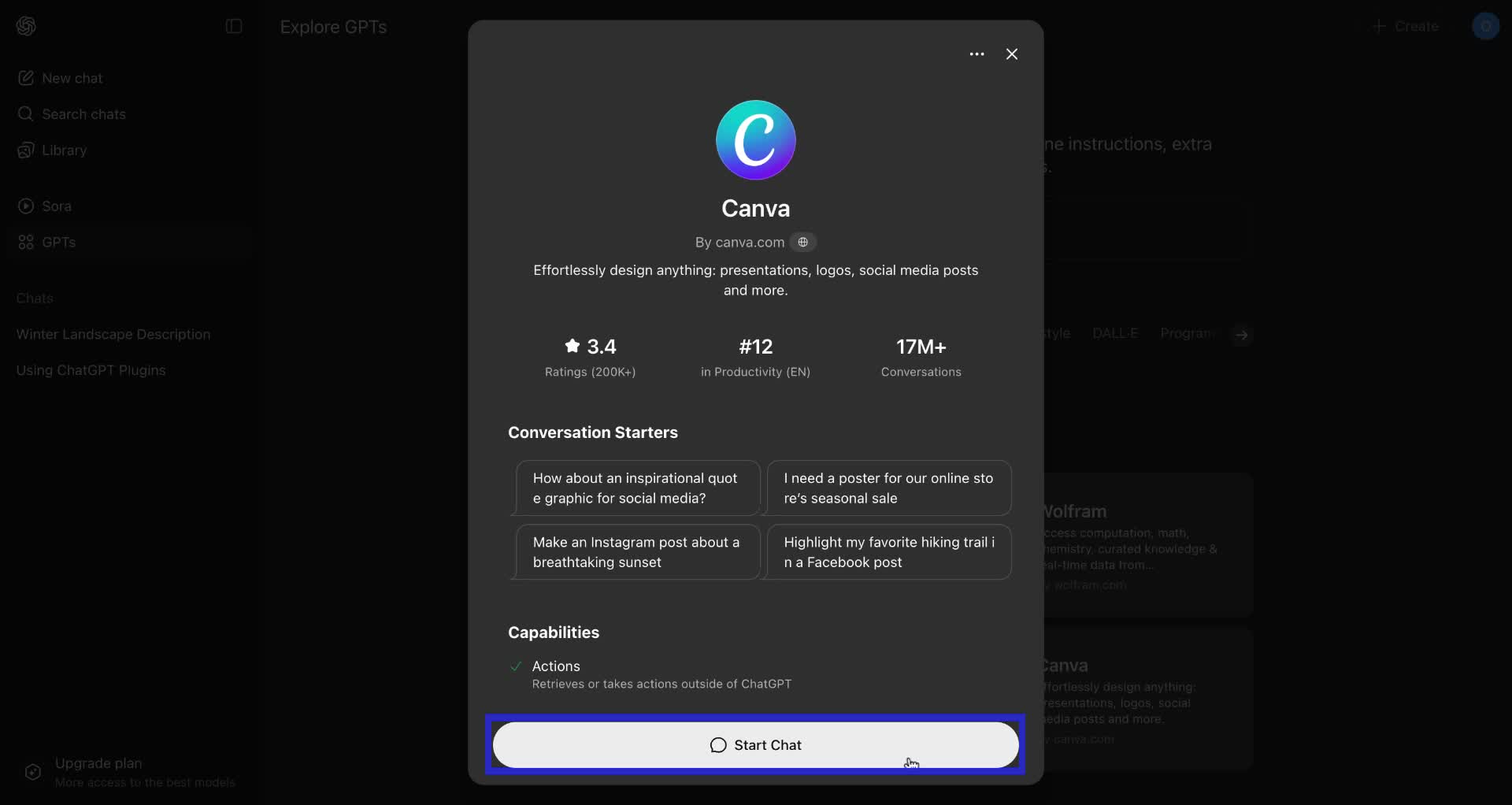Start Chat with the Canva GPT
1512x805 pixels.
755,744
